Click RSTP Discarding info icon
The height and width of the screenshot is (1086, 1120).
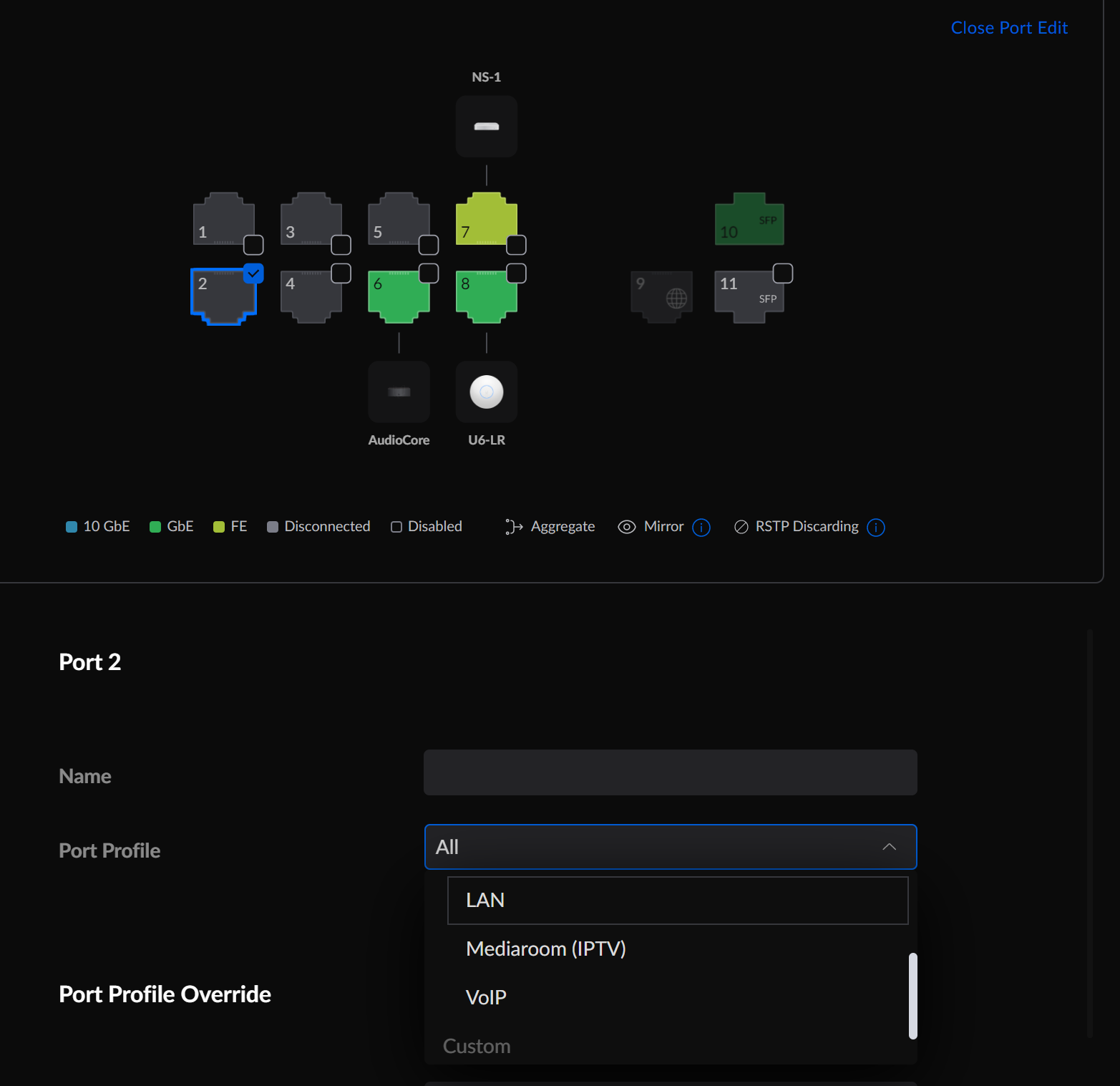tap(876, 528)
